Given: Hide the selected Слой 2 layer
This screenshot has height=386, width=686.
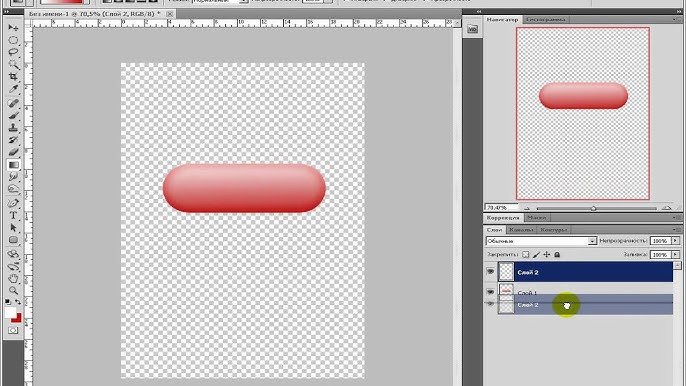Looking at the screenshot, I should 490,272.
